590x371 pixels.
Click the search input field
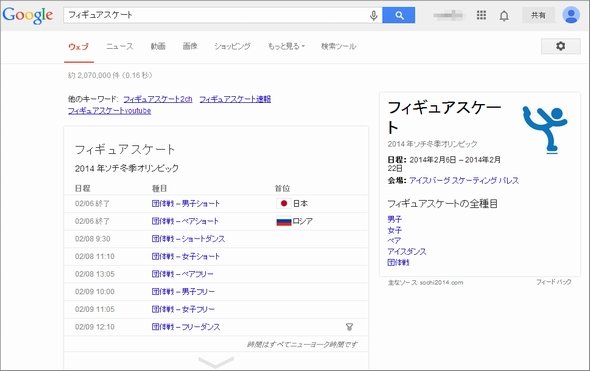216,15
